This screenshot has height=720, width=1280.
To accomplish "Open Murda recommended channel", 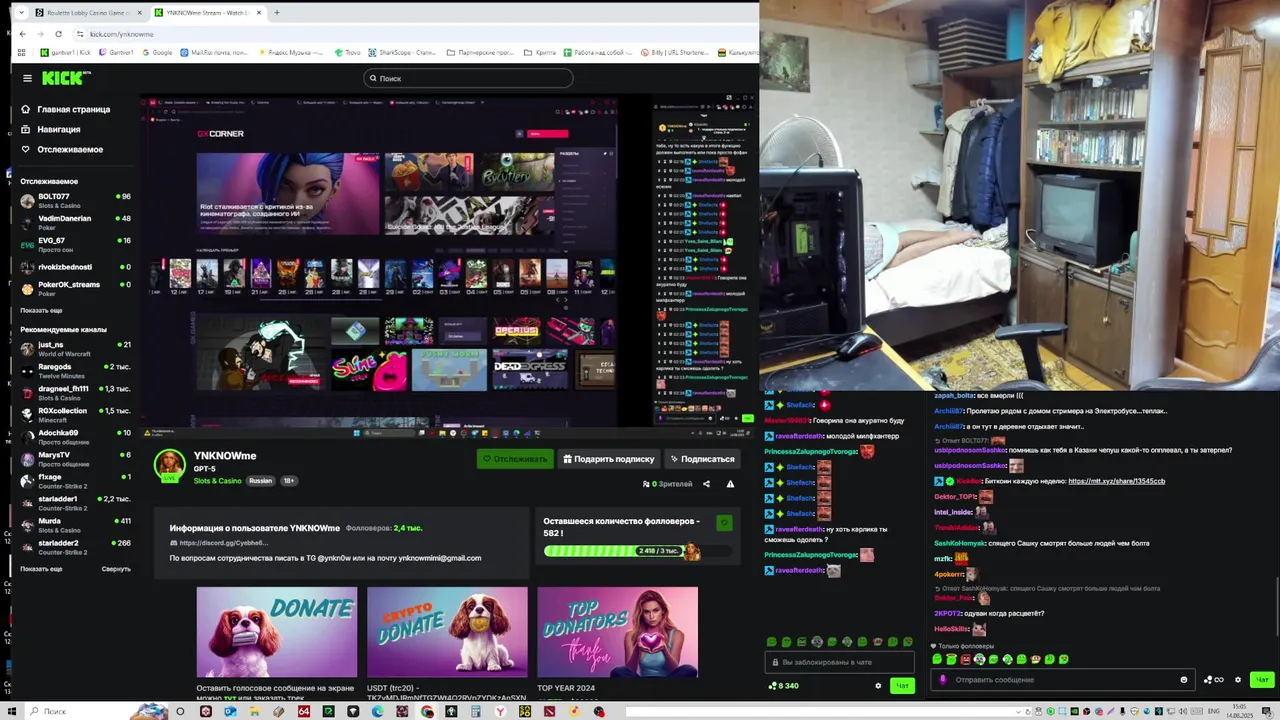I will point(75,525).
